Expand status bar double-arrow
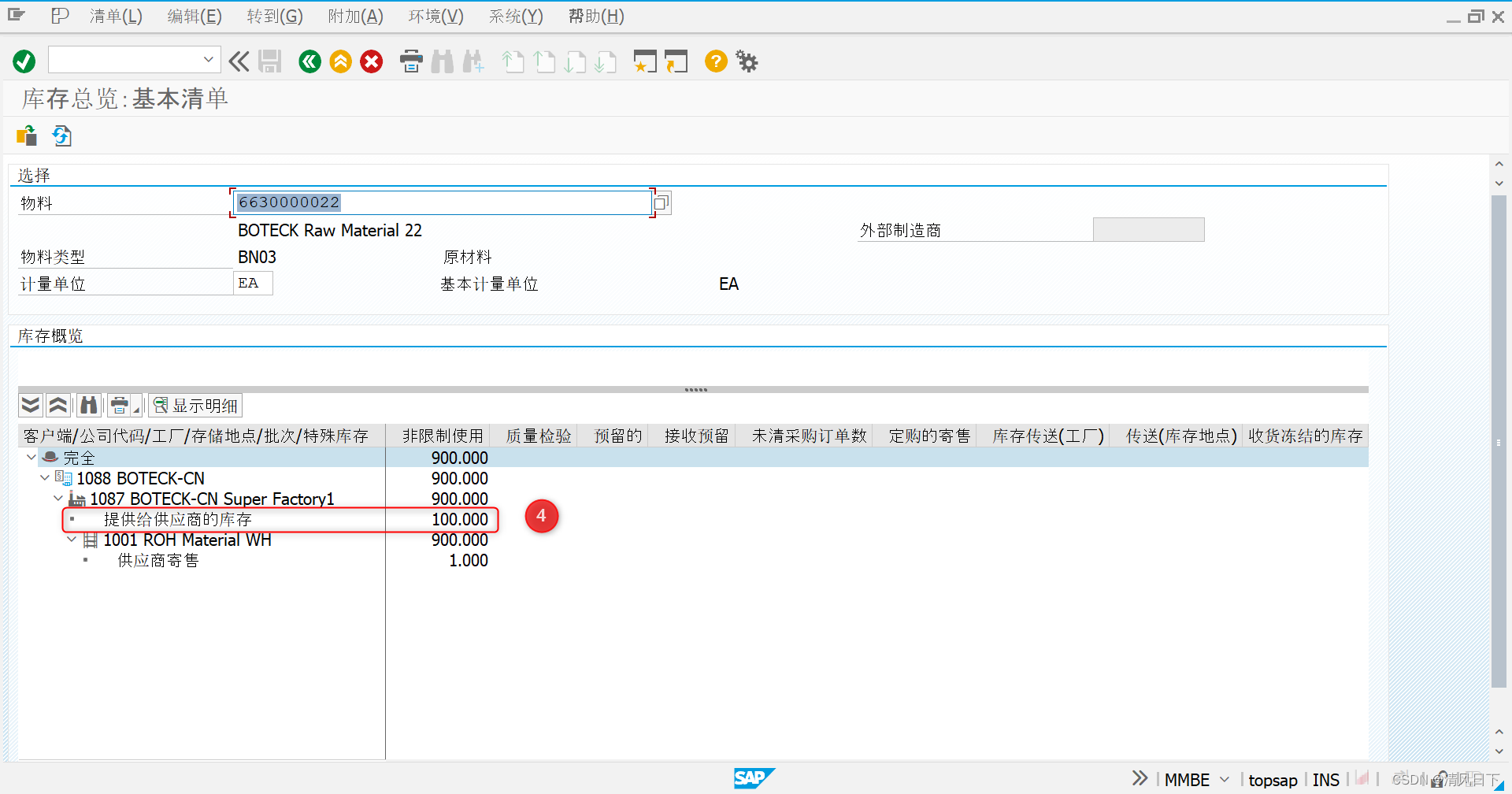 1140,778
